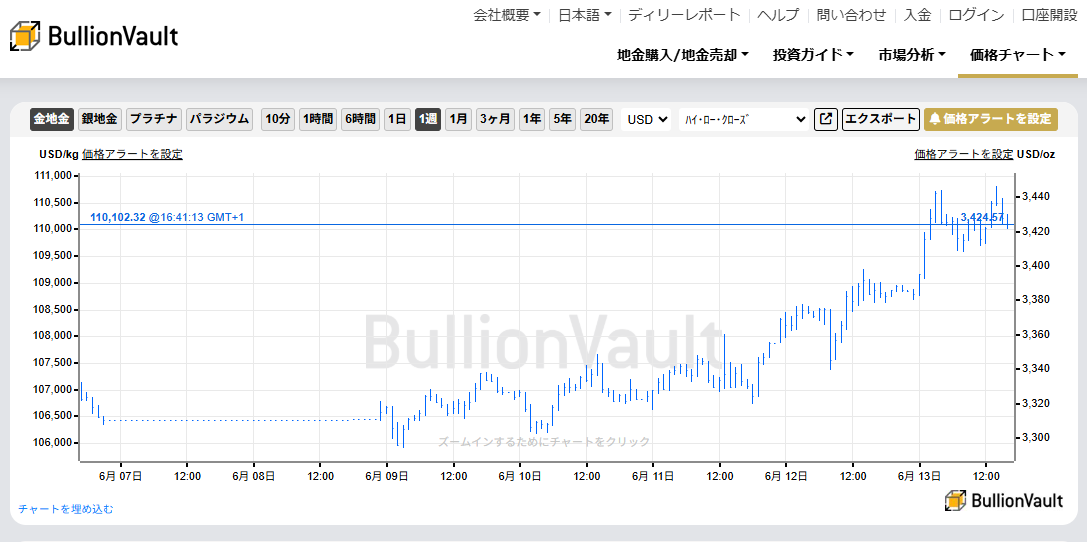Viewport: 1087px width, 542px height.
Task: Click the BullionVault logo below chart
Action: coord(1003,500)
